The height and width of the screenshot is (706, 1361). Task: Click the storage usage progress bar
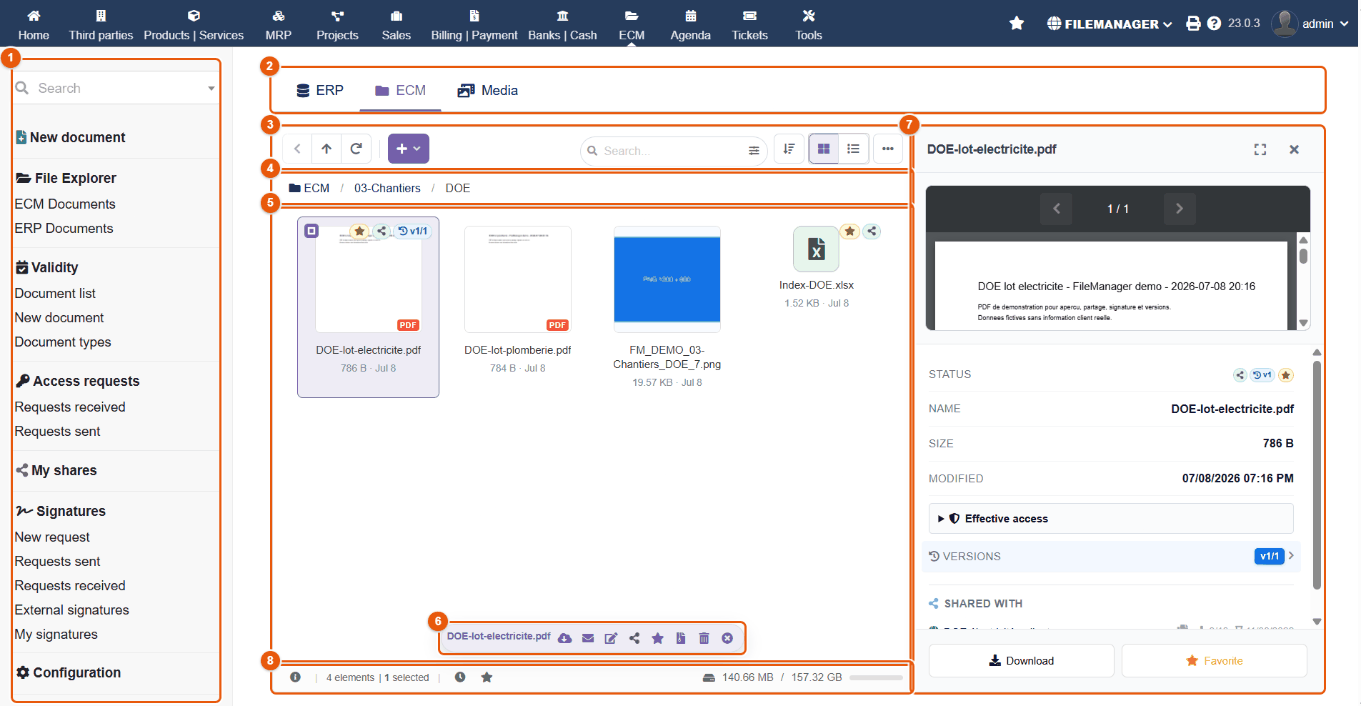[875, 677]
